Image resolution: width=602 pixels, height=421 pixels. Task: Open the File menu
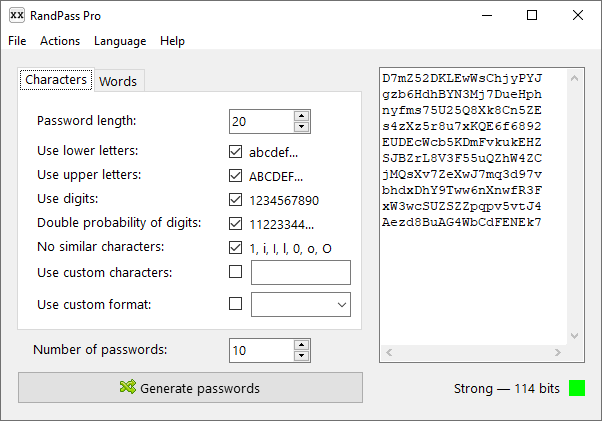17,41
